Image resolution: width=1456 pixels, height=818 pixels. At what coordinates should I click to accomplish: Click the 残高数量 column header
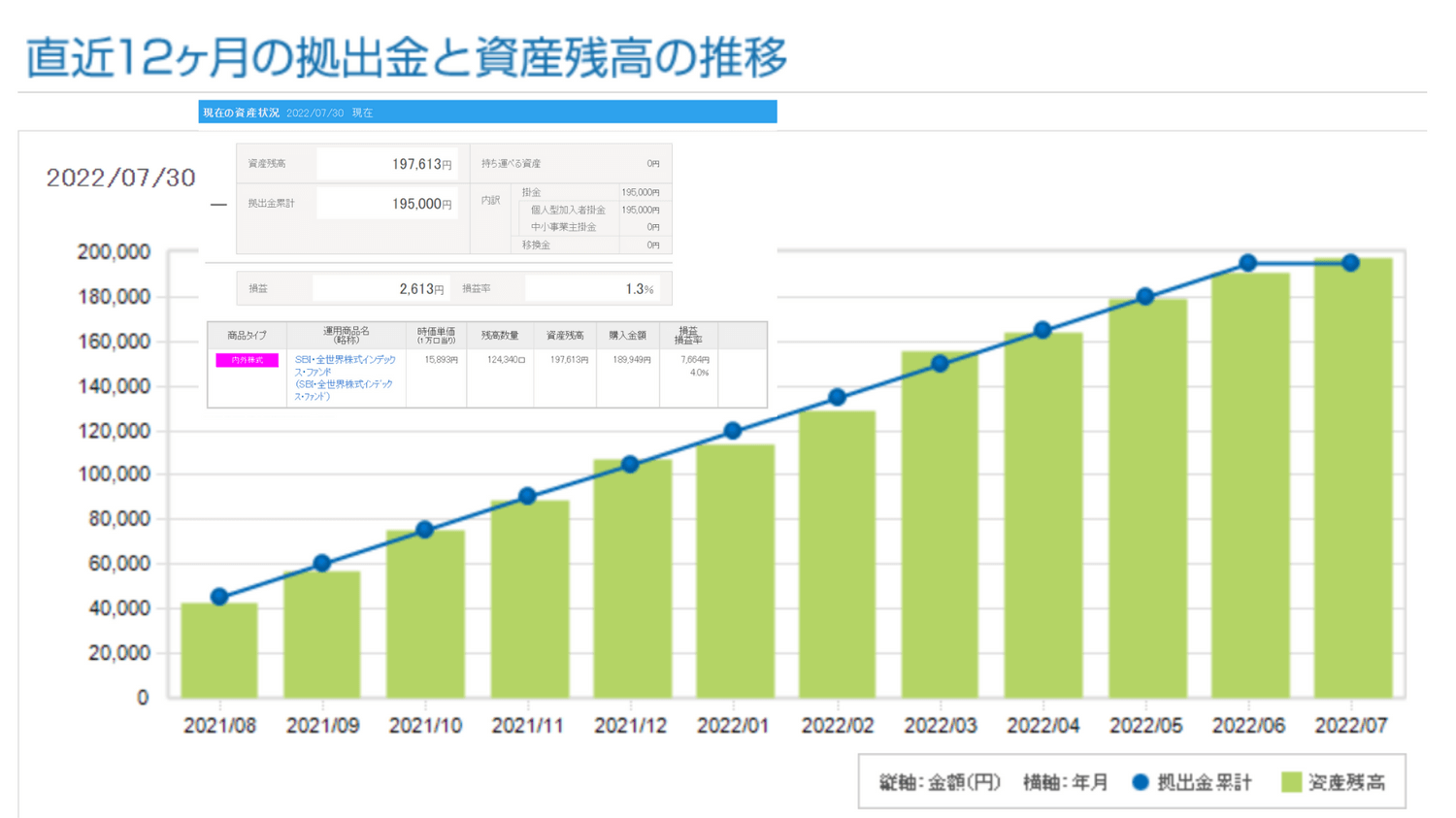click(500, 336)
